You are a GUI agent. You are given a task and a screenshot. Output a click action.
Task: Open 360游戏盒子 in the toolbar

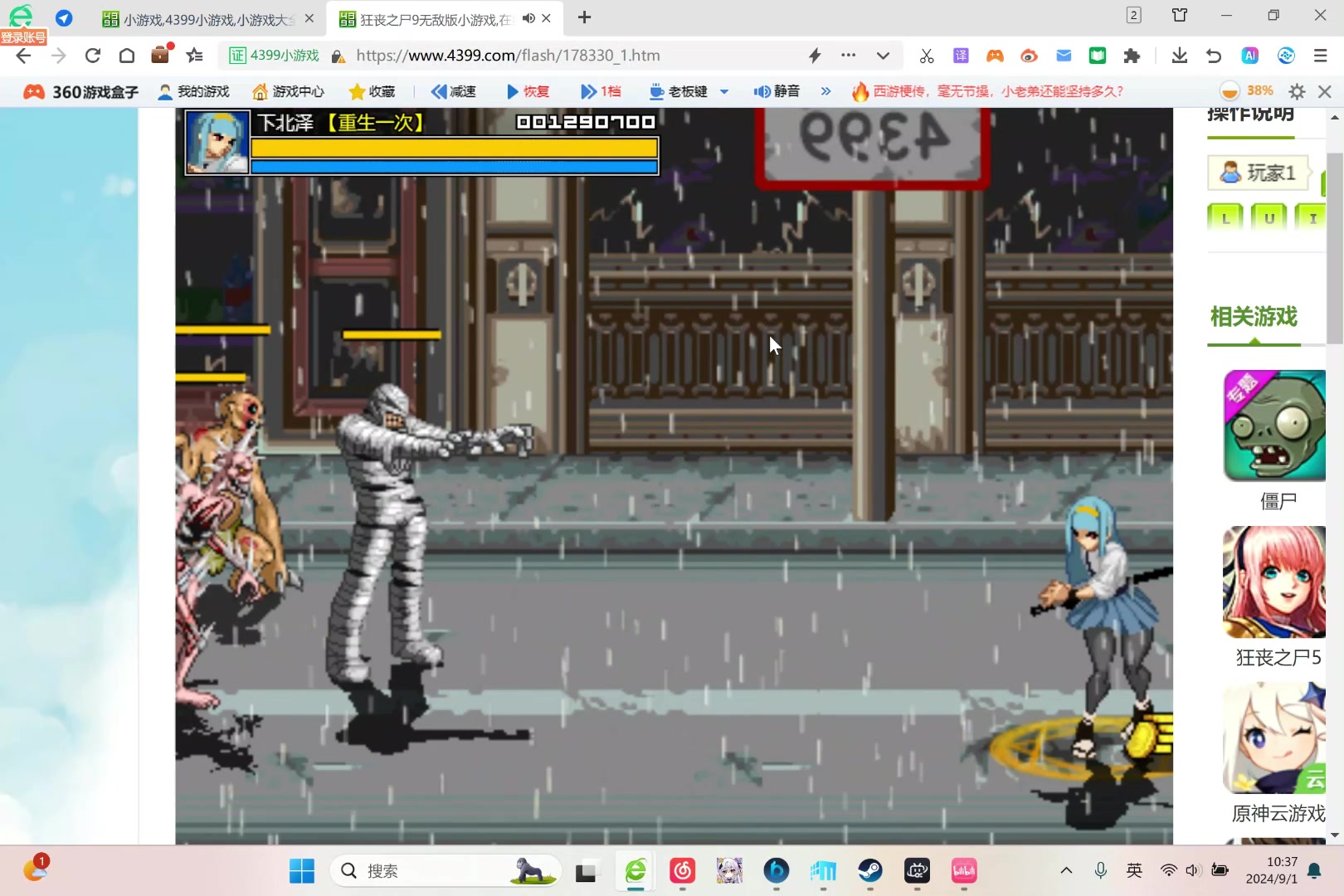(81, 91)
